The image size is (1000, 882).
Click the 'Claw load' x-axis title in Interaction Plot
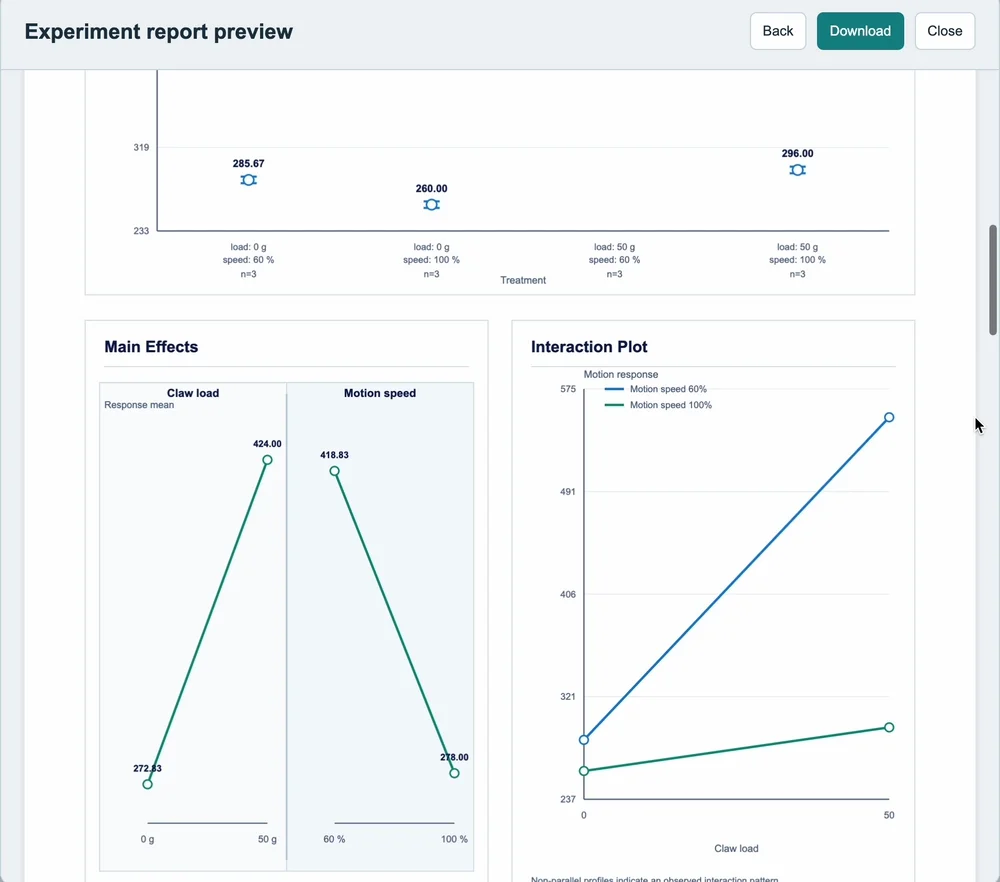pos(736,848)
